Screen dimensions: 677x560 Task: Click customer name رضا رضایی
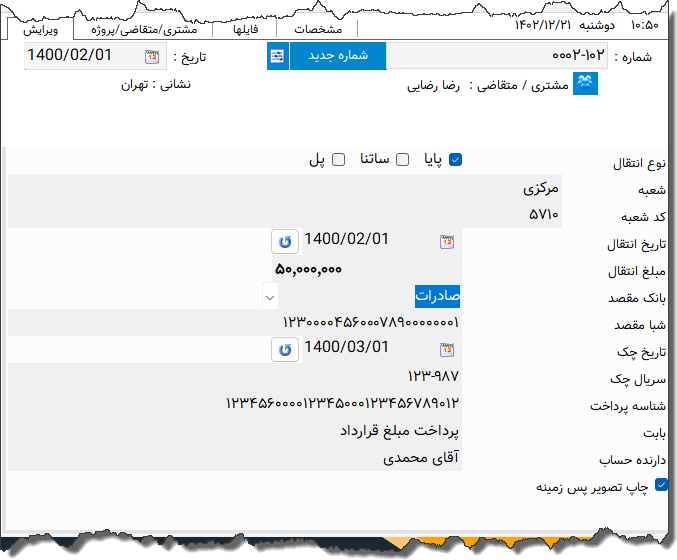tap(433, 85)
